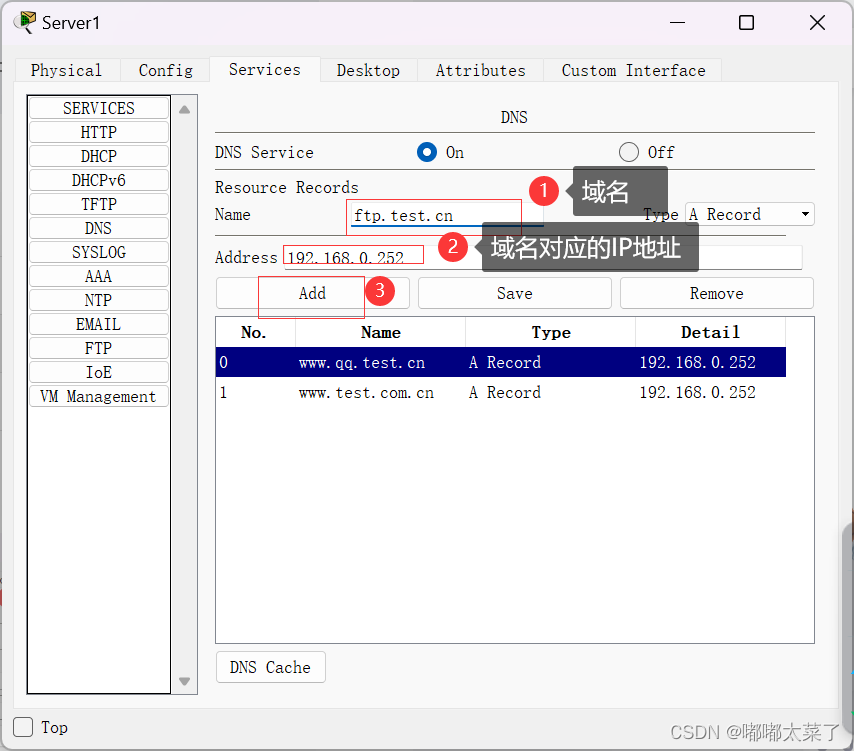Open VM Management service page
Viewport: 854px width, 751px height.
point(99,396)
